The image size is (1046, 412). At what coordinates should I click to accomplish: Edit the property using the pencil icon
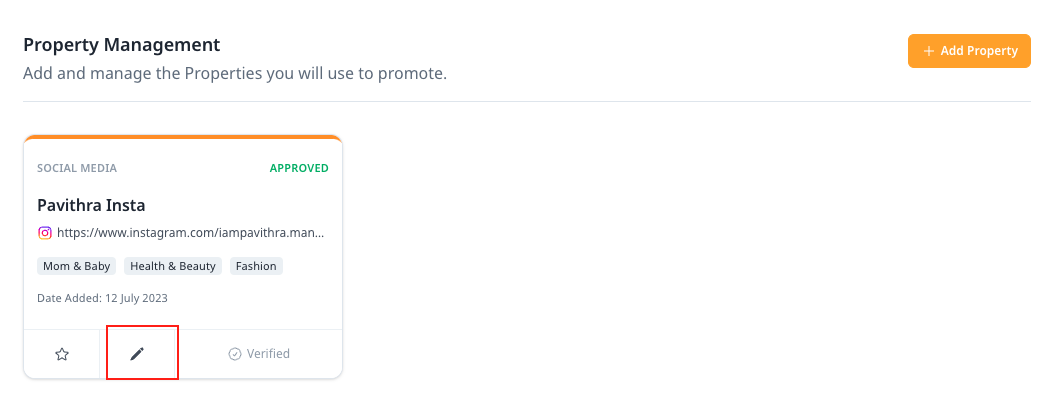[137, 354]
